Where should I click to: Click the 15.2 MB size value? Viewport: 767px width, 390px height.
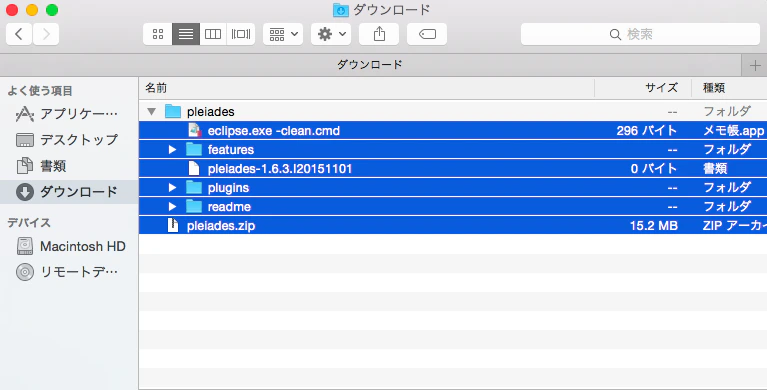click(x=654, y=226)
